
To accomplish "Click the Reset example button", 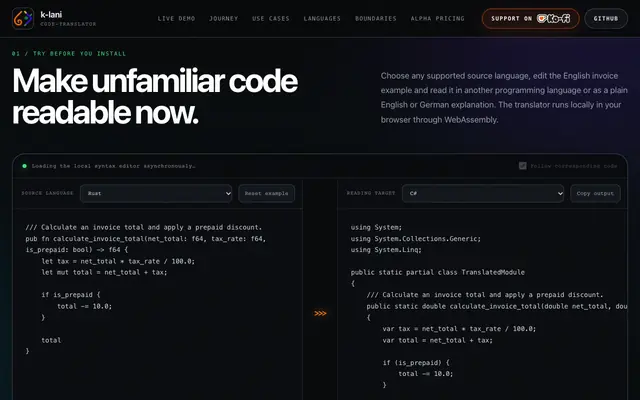I will click(x=267, y=193).
